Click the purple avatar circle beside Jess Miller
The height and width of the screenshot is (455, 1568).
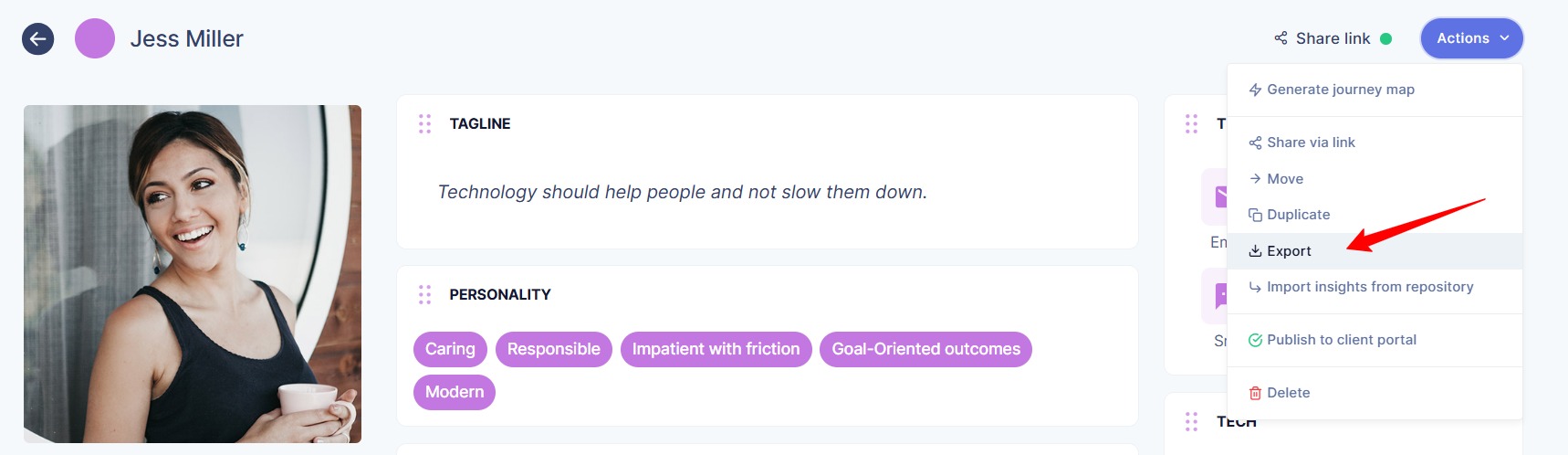coord(95,39)
